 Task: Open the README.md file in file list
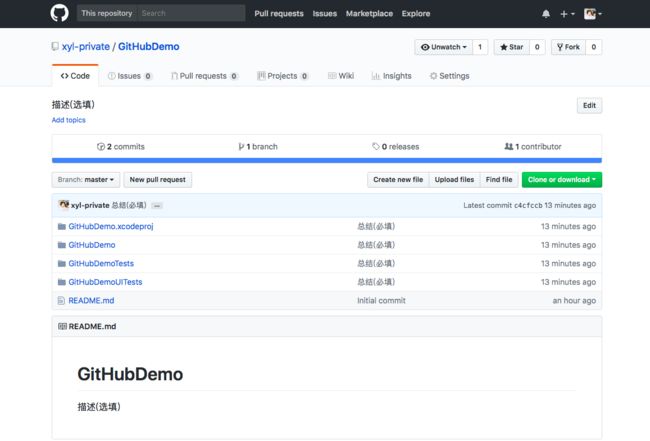coord(91,300)
